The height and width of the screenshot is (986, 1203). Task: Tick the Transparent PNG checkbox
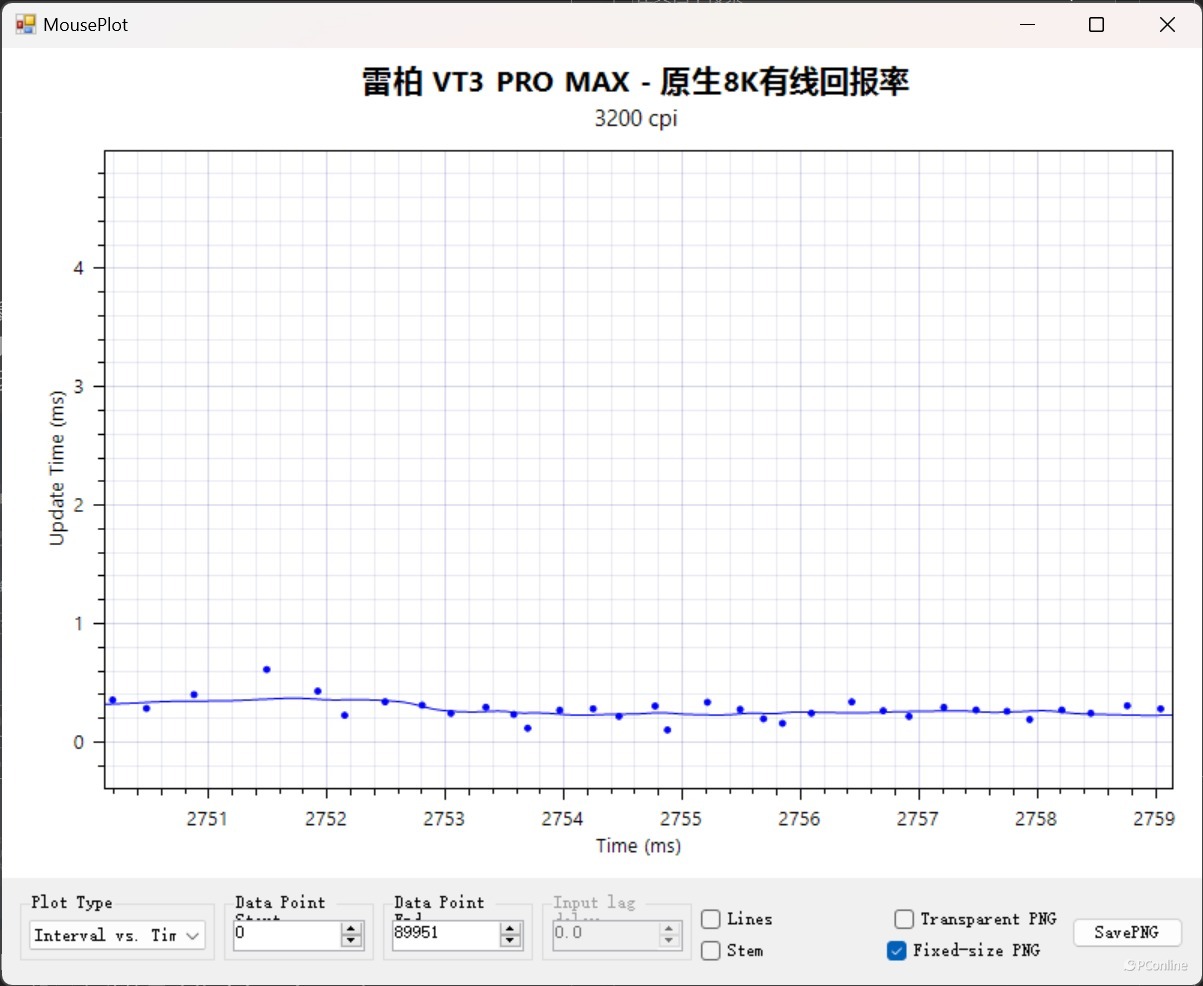(904, 919)
